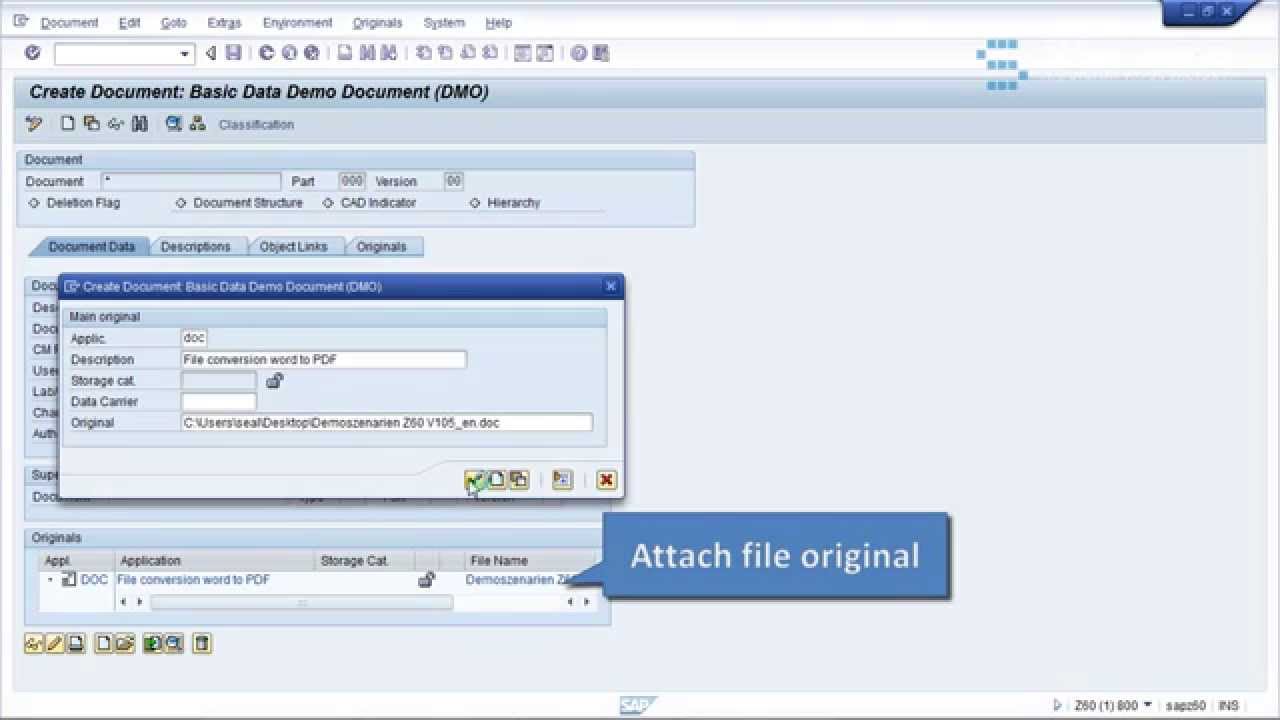This screenshot has height=720, width=1280.
Task: Click the CAD Indicator diamond
Action: [328, 202]
